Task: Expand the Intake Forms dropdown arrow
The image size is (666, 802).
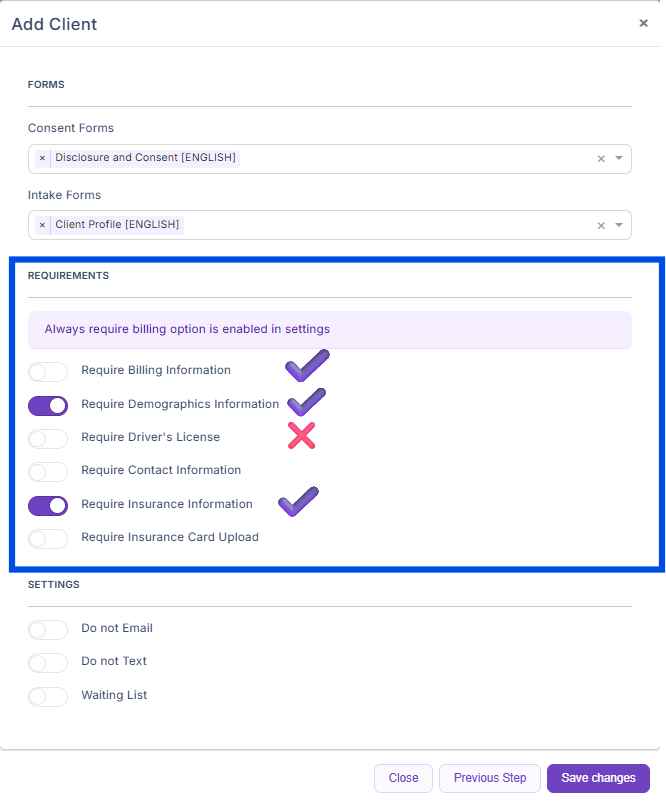Action: tap(619, 226)
